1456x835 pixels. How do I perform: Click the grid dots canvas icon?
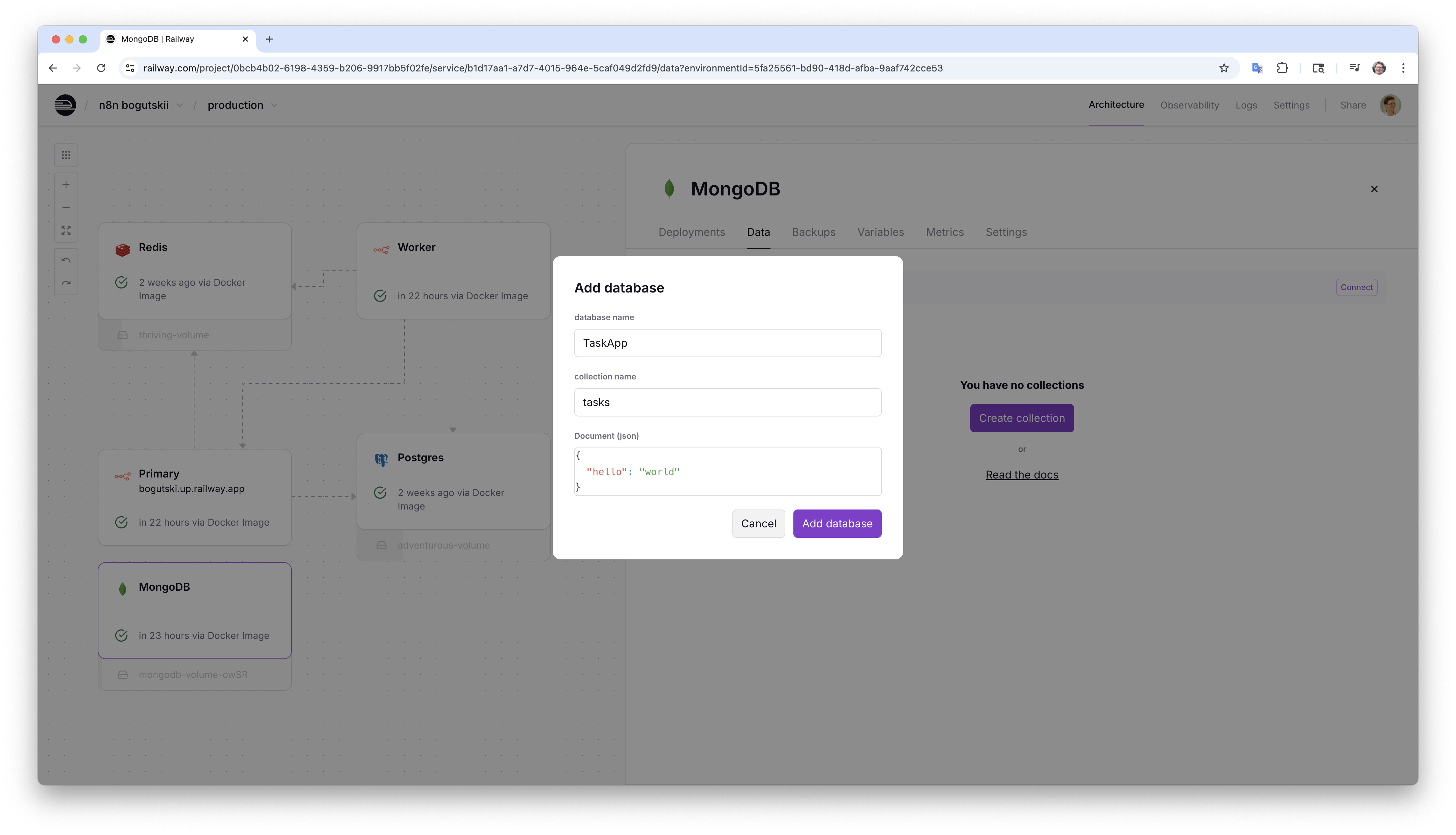coord(66,155)
